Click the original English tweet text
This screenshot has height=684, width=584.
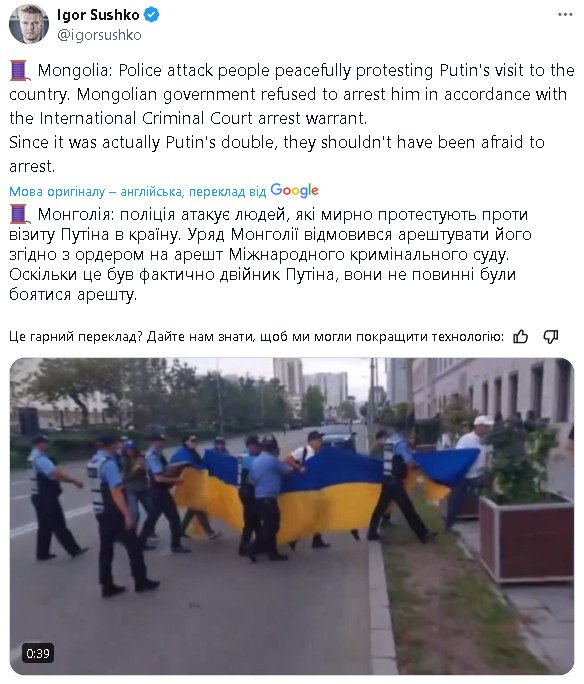click(292, 118)
